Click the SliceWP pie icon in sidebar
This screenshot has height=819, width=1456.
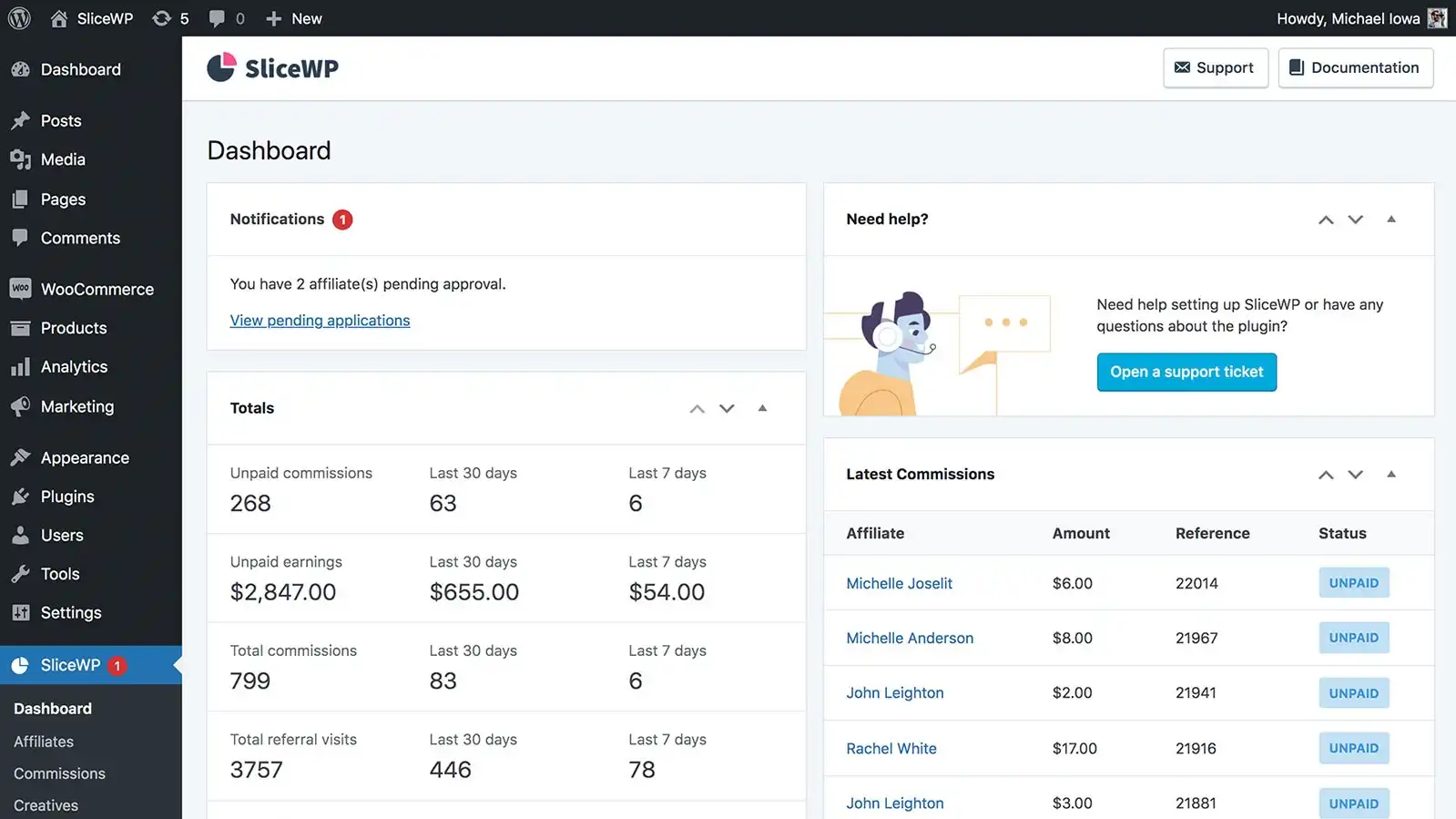tap(20, 665)
